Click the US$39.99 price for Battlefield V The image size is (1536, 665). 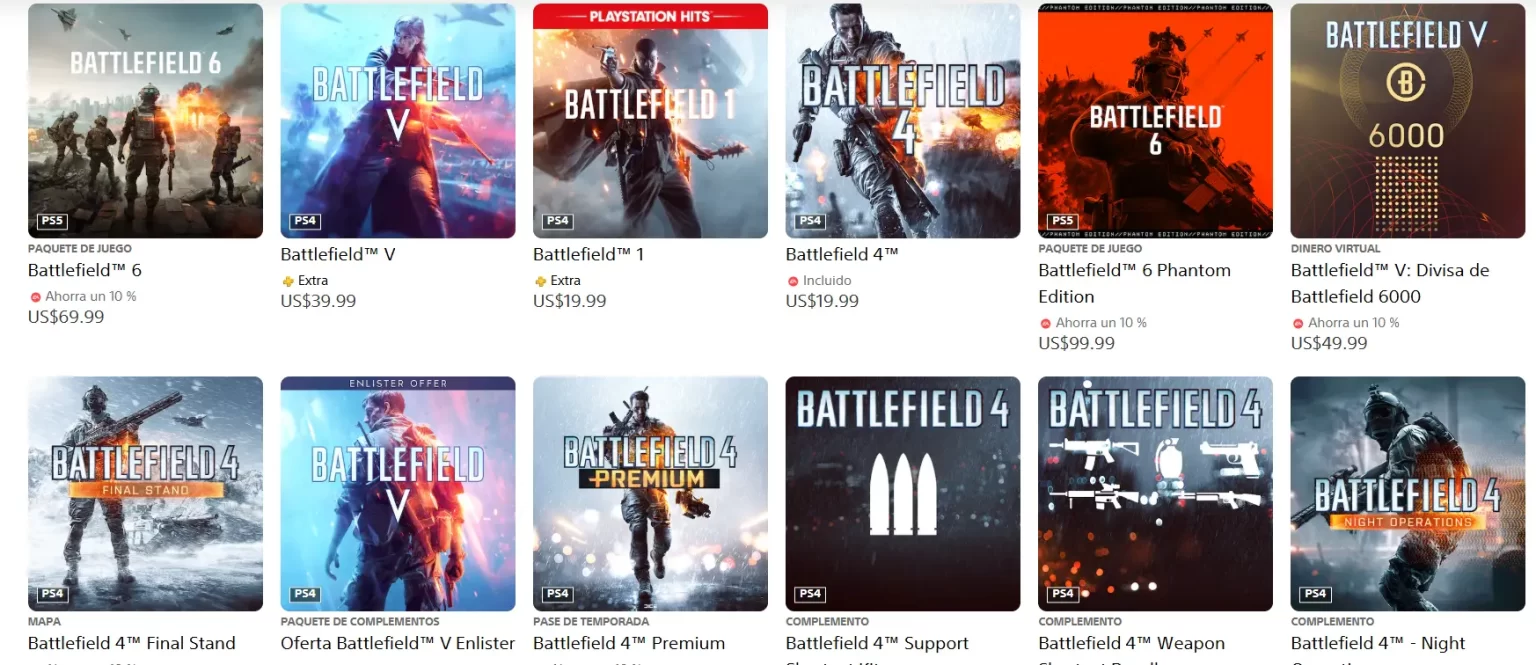click(x=318, y=301)
